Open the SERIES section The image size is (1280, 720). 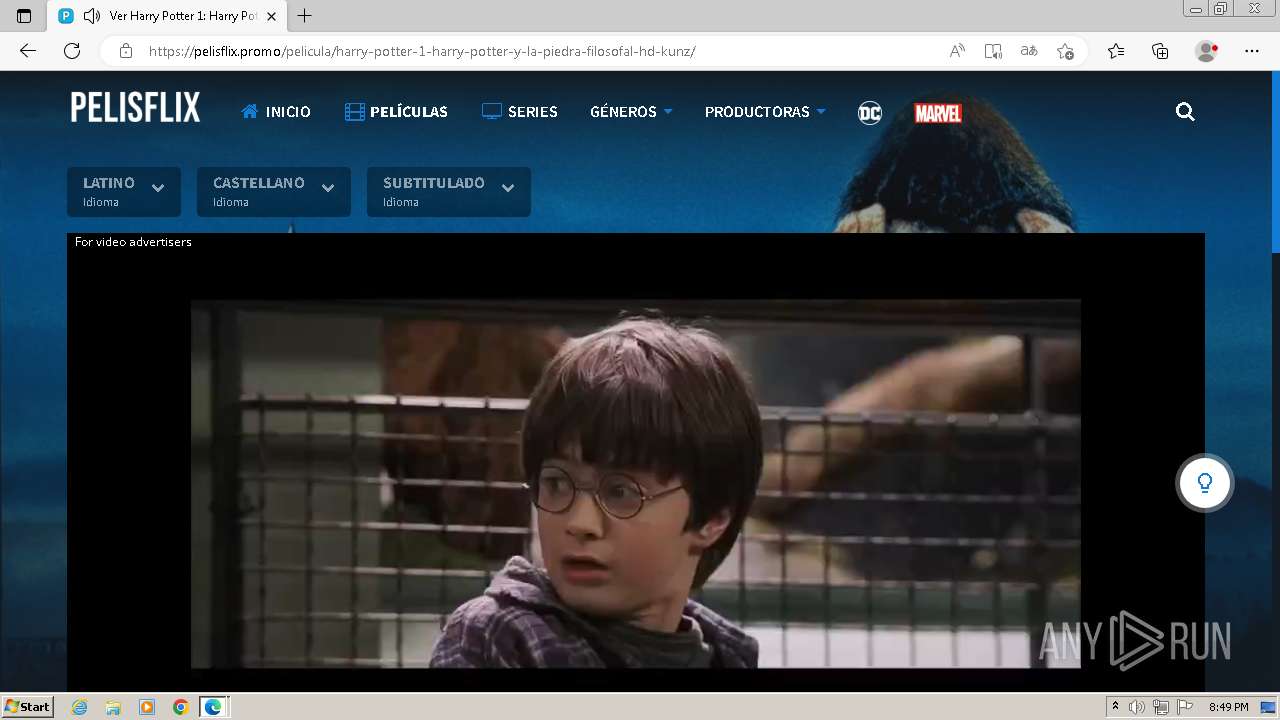coord(519,112)
